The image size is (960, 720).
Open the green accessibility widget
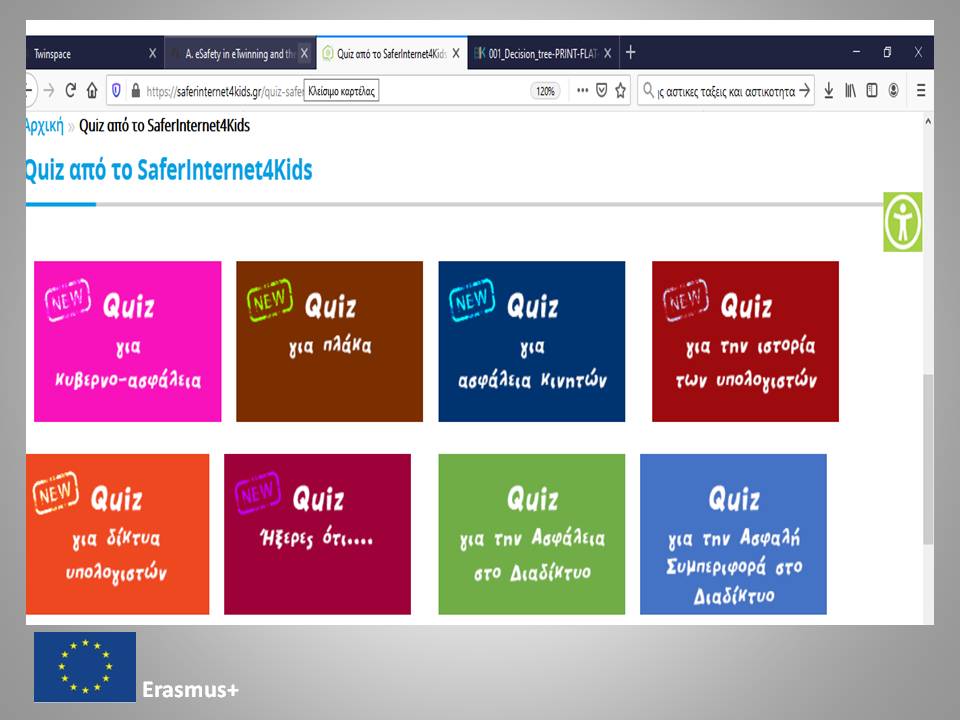tap(902, 222)
